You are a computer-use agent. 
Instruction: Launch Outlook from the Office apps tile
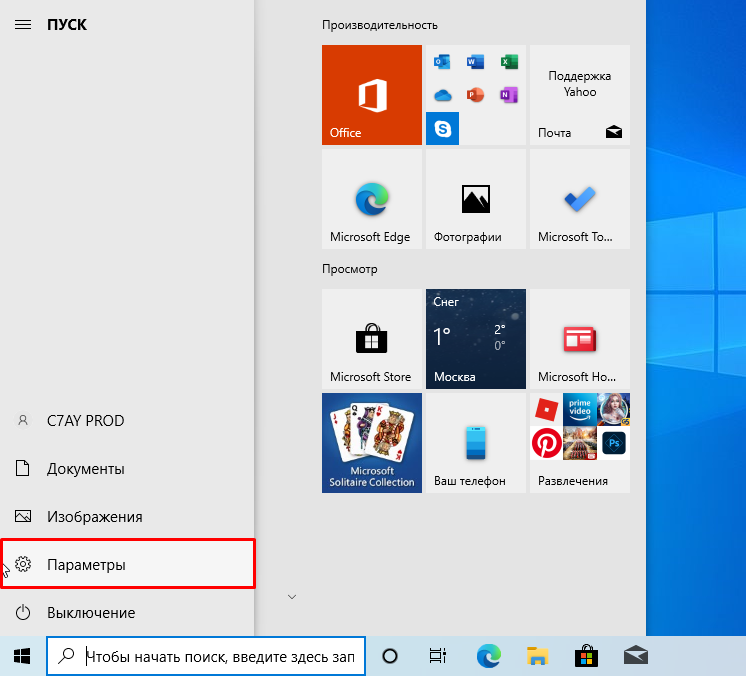[442, 62]
